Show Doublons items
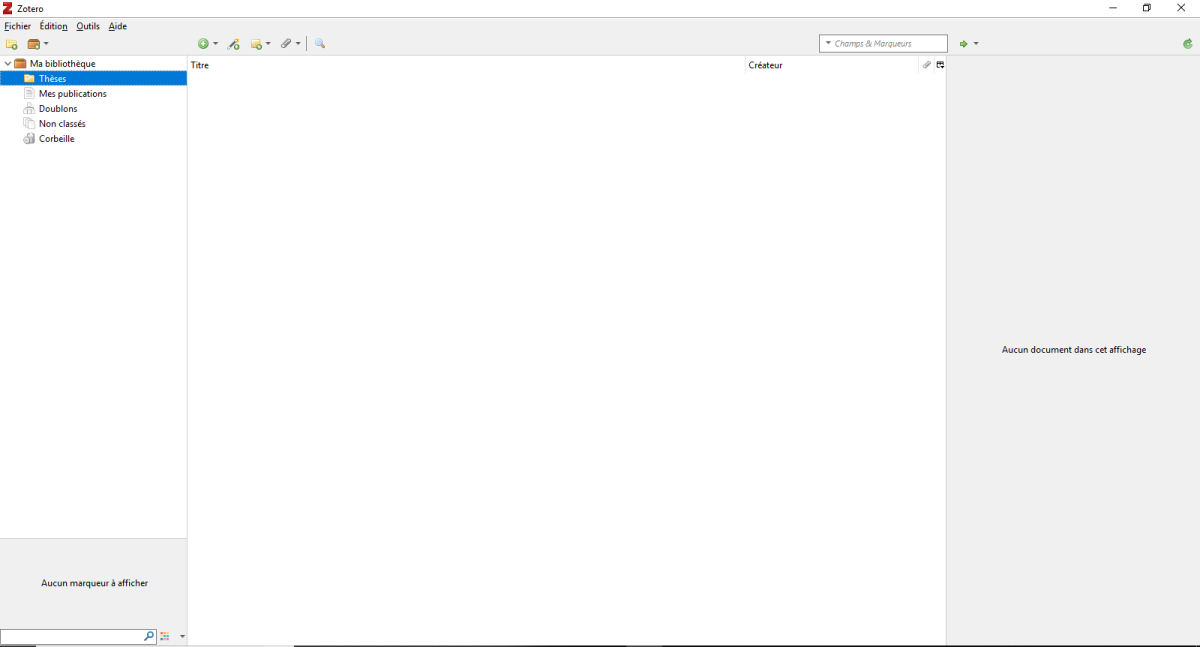 pyautogui.click(x=58, y=109)
